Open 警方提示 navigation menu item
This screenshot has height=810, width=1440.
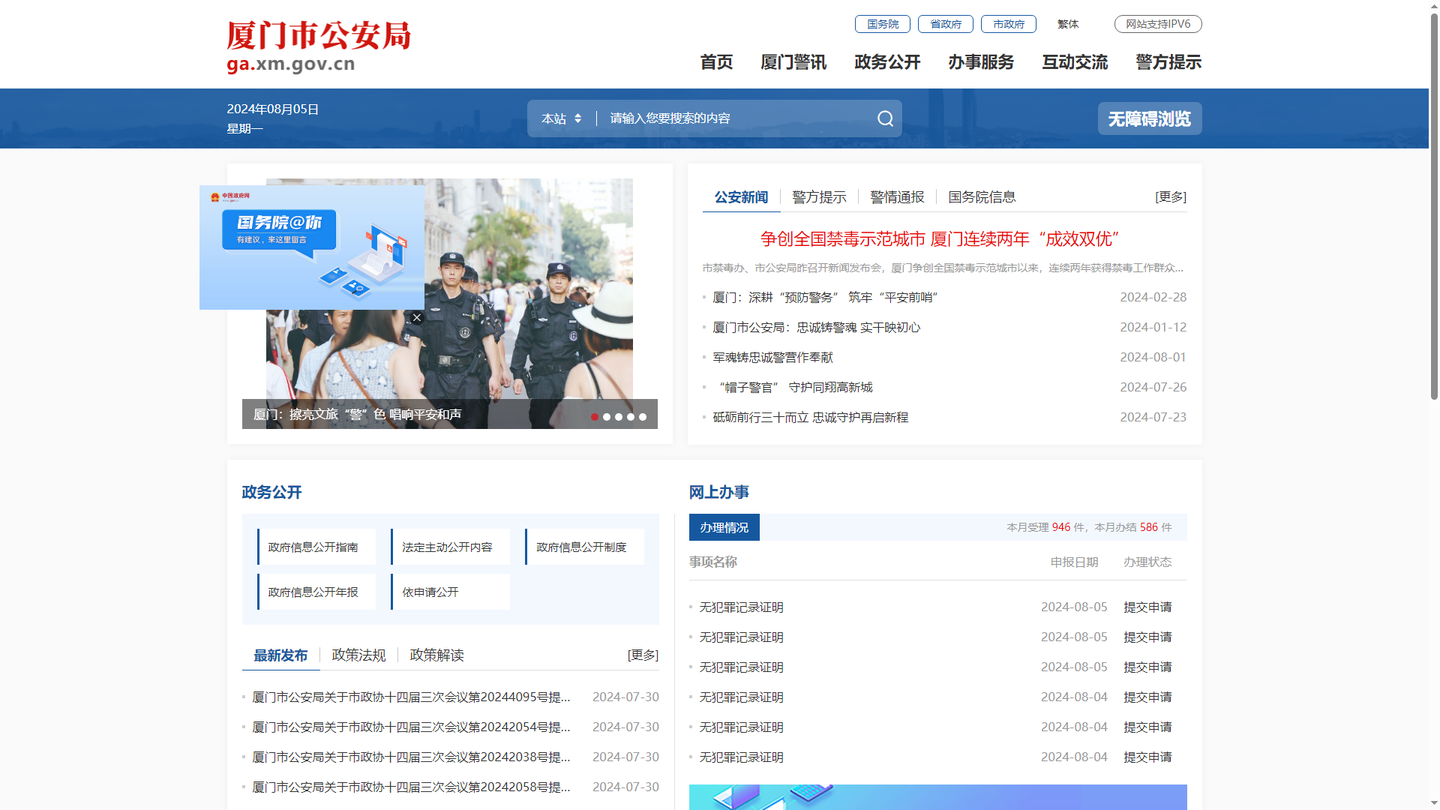[1168, 62]
